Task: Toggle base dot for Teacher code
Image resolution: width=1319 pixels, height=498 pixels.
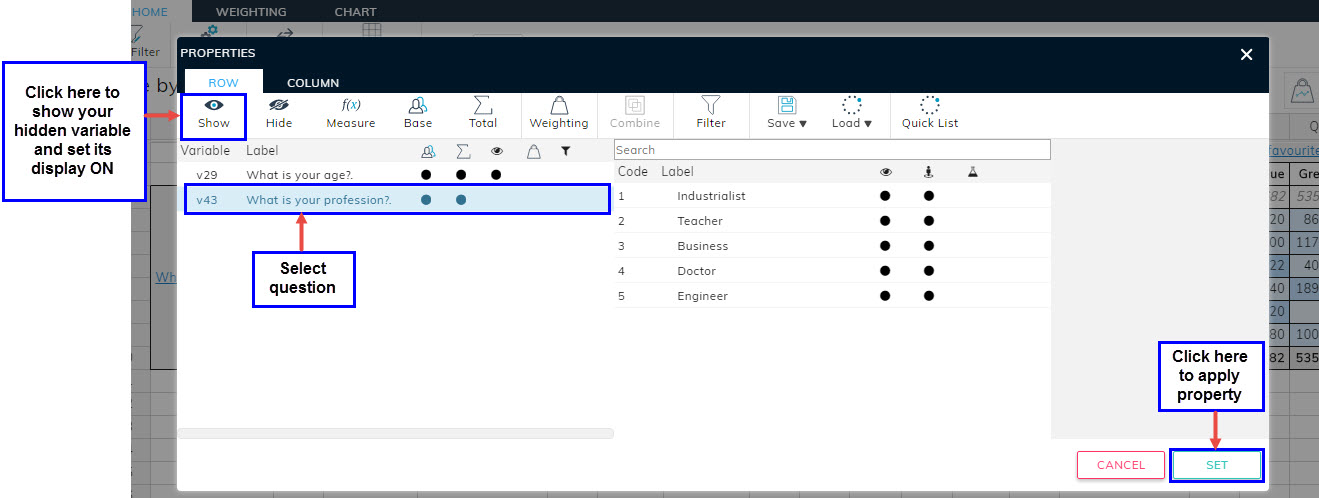Action: (929, 221)
